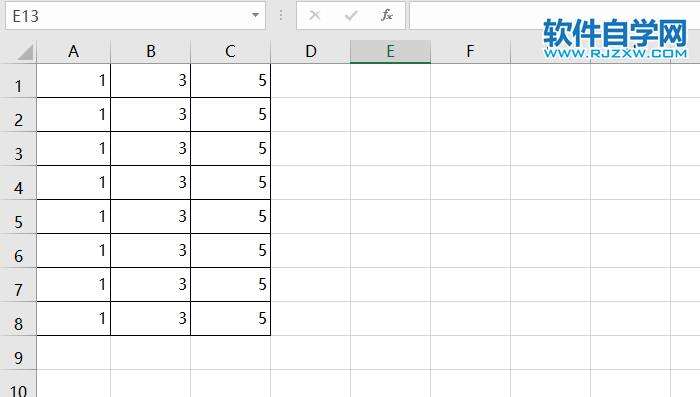The width and height of the screenshot is (700, 397).
Task: Select row 1 header
Action: click(18, 81)
